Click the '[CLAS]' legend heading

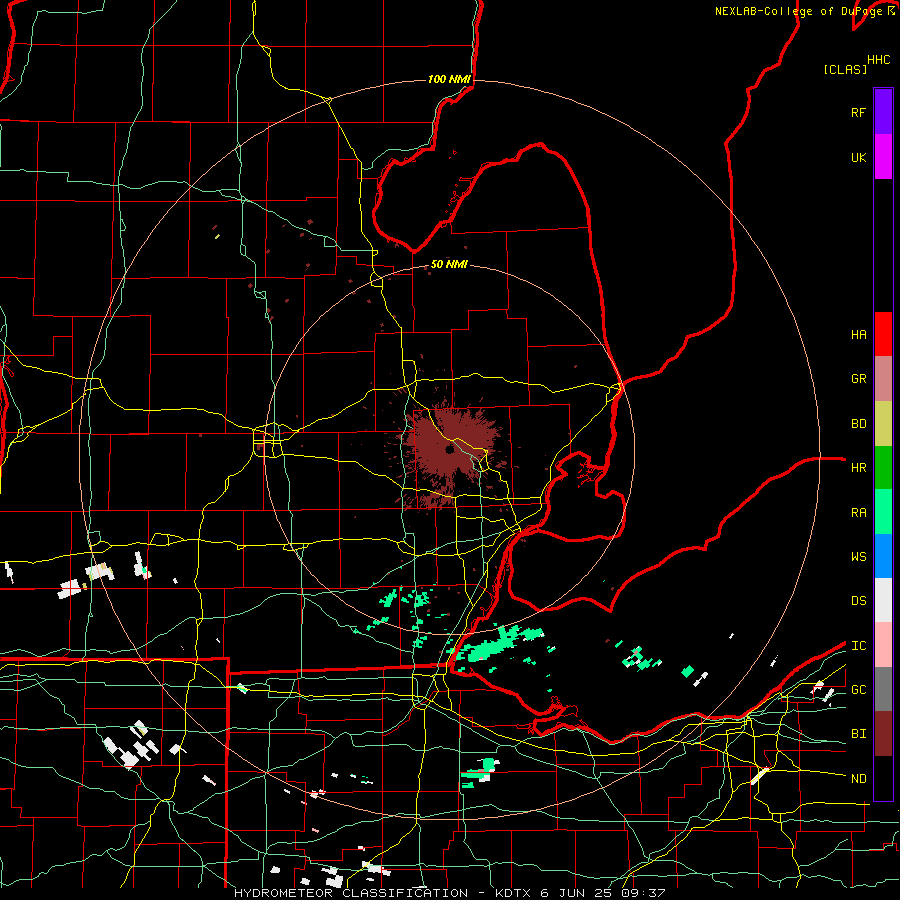click(x=845, y=69)
